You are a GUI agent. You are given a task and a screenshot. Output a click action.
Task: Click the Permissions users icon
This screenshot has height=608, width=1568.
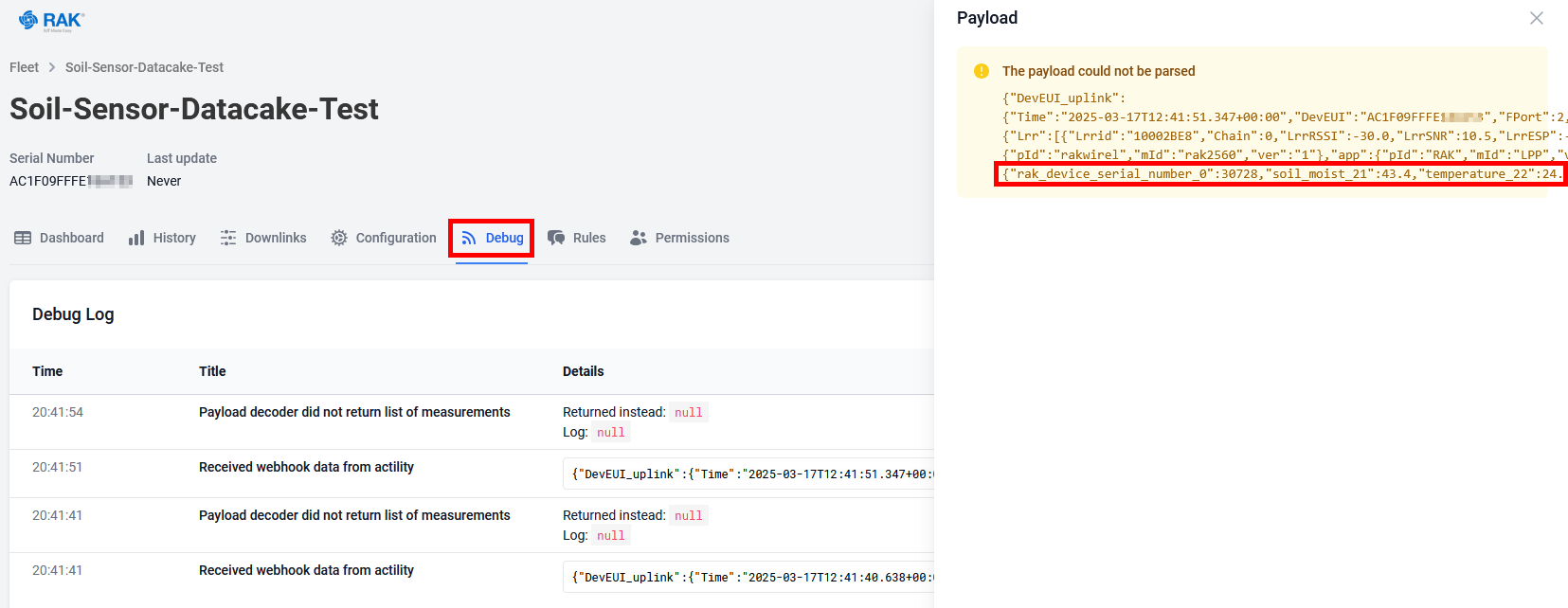tap(639, 238)
